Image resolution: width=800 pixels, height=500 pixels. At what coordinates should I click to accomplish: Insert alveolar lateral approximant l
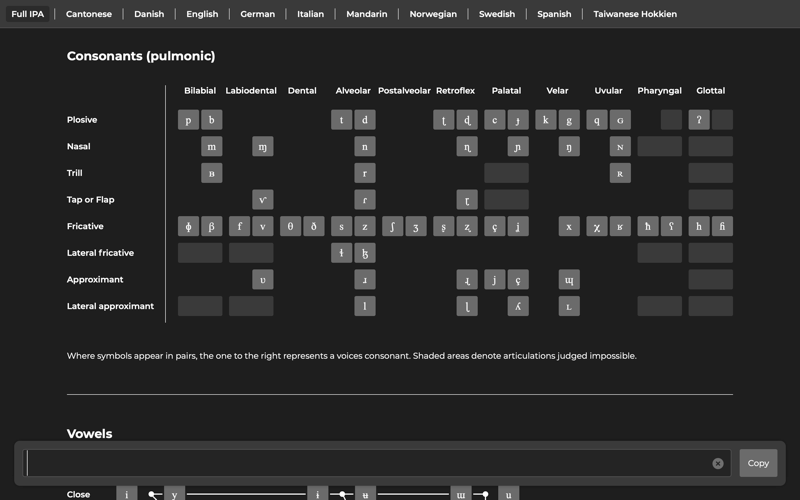[365, 306]
